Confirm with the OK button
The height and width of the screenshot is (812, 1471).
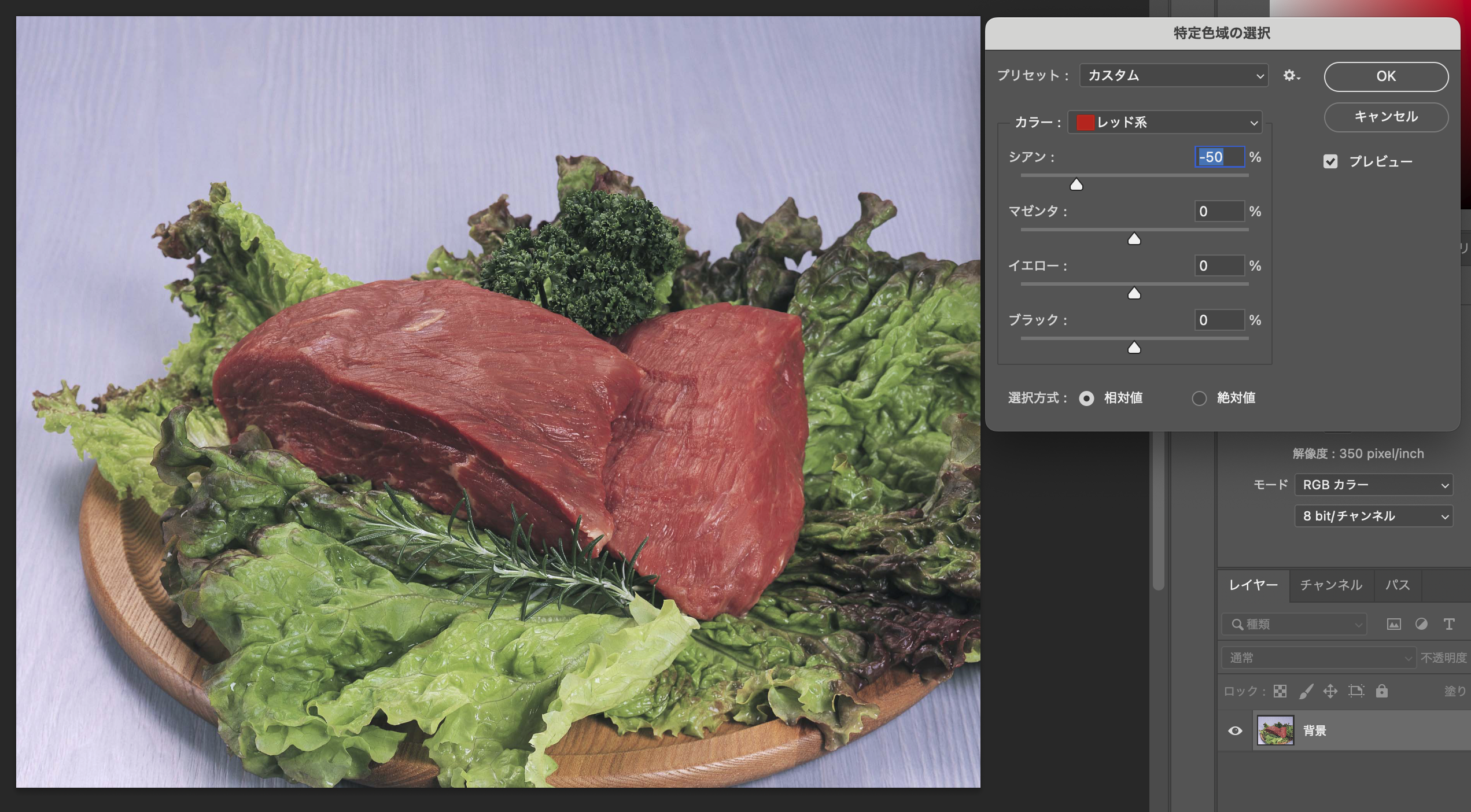pos(1386,76)
